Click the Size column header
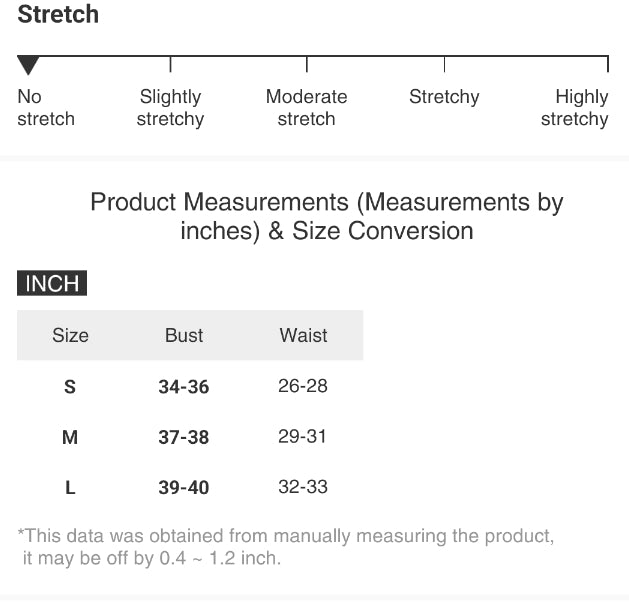The height and width of the screenshot is (606, 629). tap(70, 336)
